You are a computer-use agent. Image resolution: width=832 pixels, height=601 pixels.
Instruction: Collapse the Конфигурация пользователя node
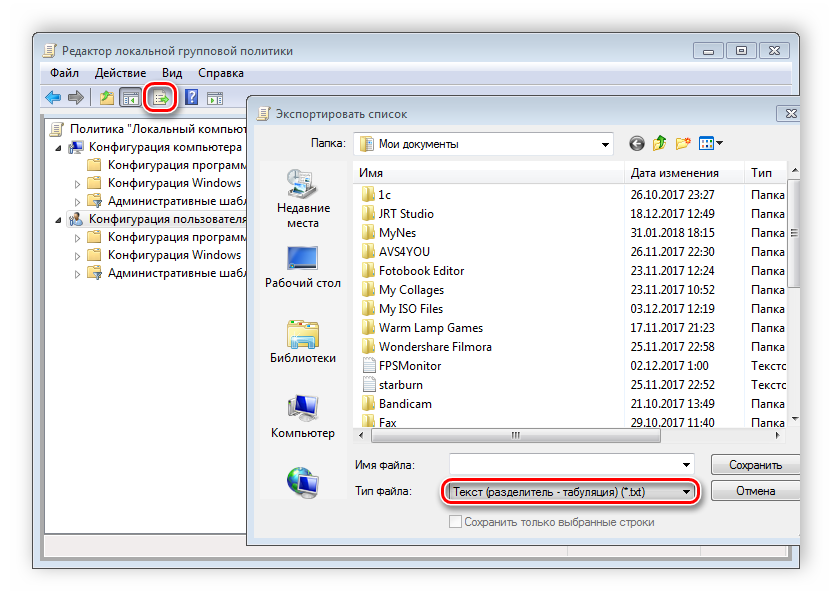pyautogui.click(x=58, y=220)
